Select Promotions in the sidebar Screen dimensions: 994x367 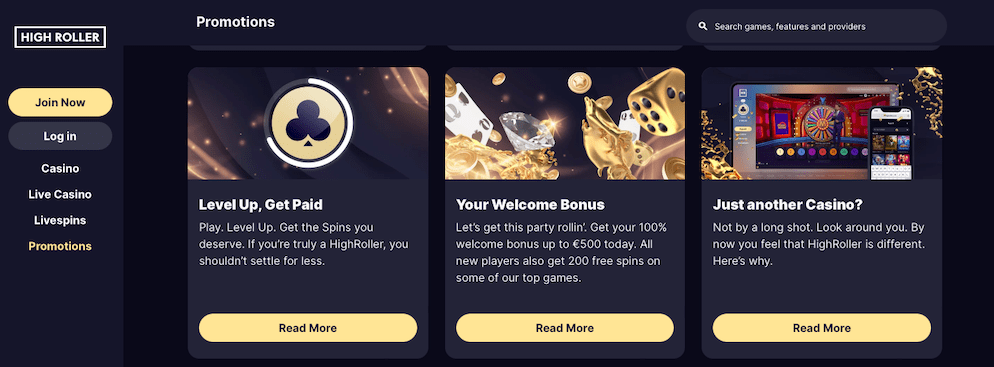60,246
